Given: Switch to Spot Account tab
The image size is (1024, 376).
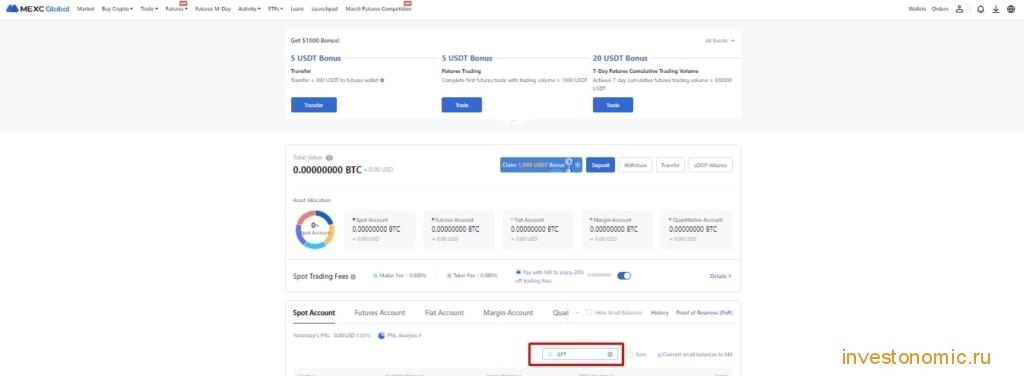Looking at the screenshot, I should (x=314, y=313).
